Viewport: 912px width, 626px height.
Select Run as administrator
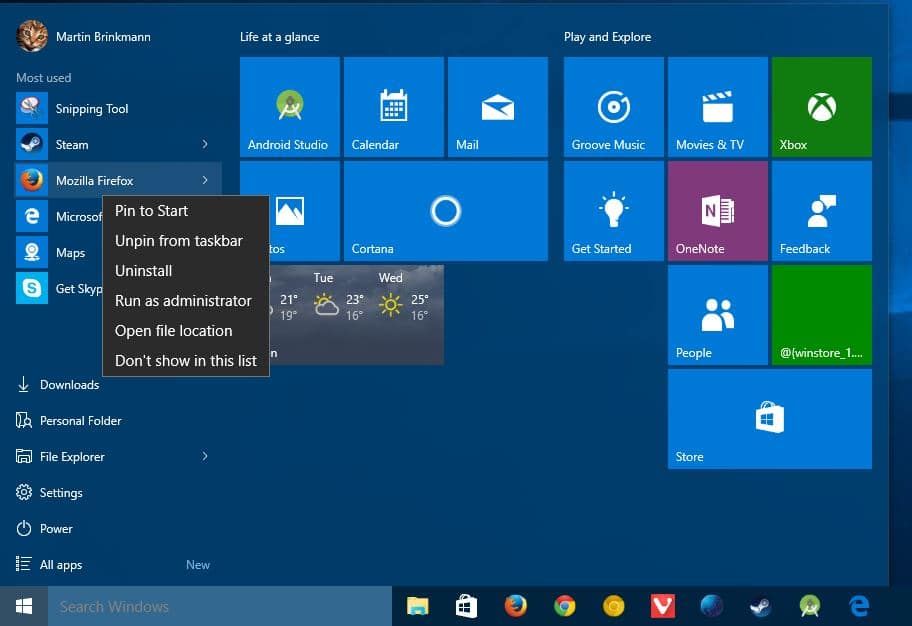click(186, 301)
